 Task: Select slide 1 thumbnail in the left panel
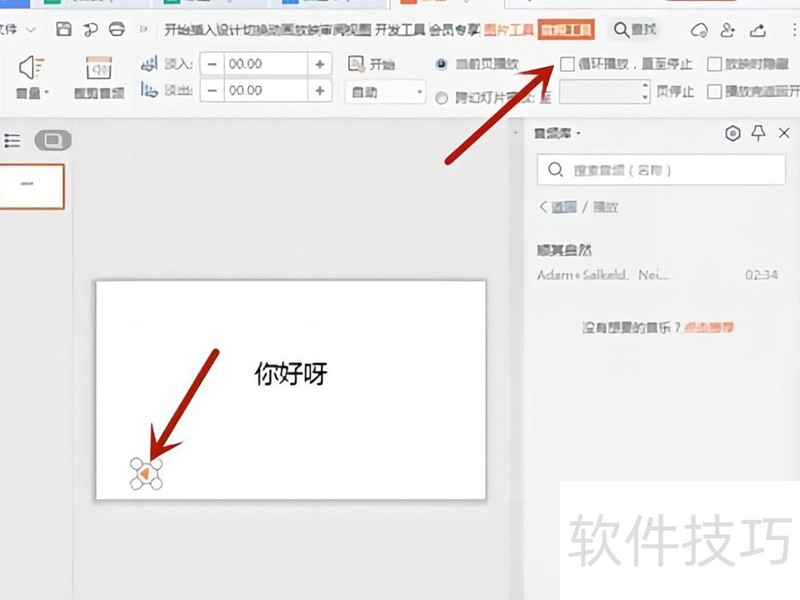coord(32,186)
